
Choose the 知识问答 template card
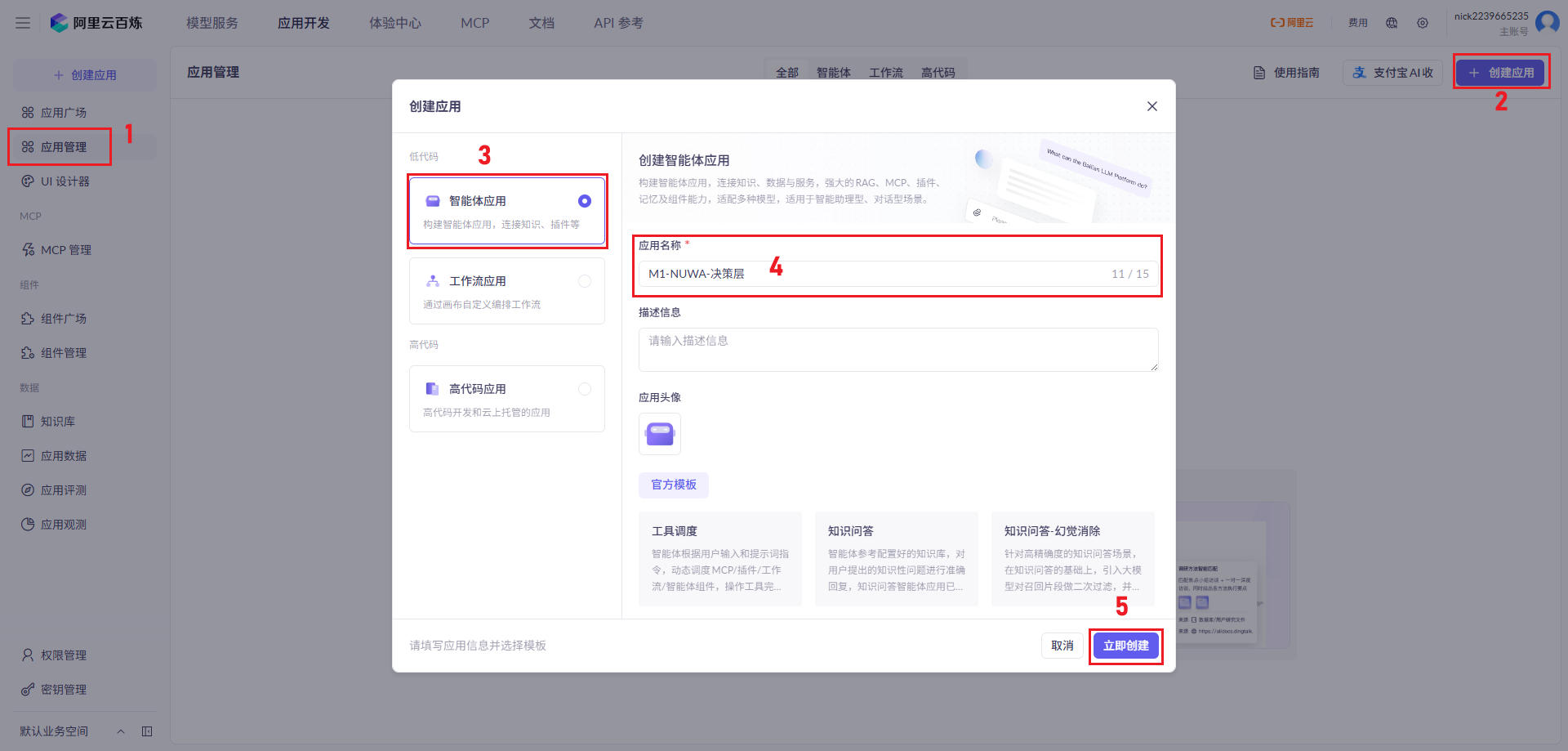pyautogui.click(x=897, y=559)
